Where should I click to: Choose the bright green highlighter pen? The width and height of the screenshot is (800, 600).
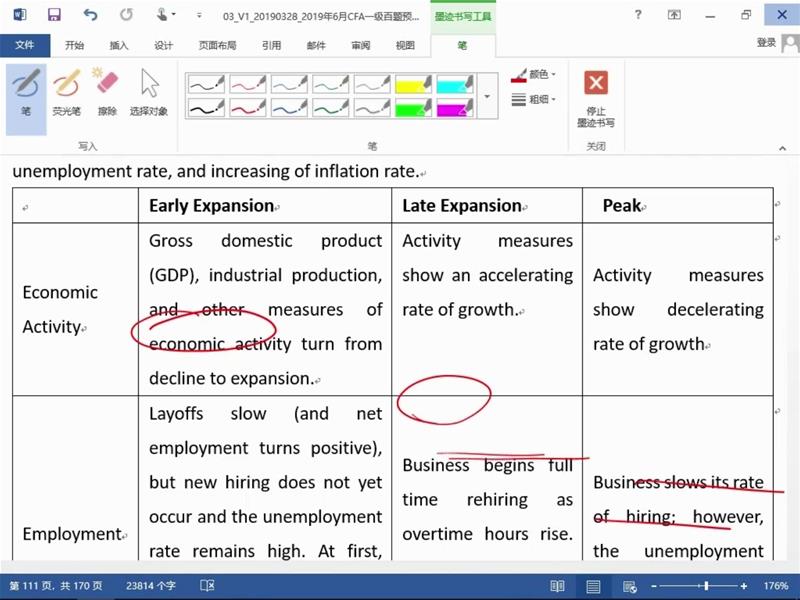[413, 108]
